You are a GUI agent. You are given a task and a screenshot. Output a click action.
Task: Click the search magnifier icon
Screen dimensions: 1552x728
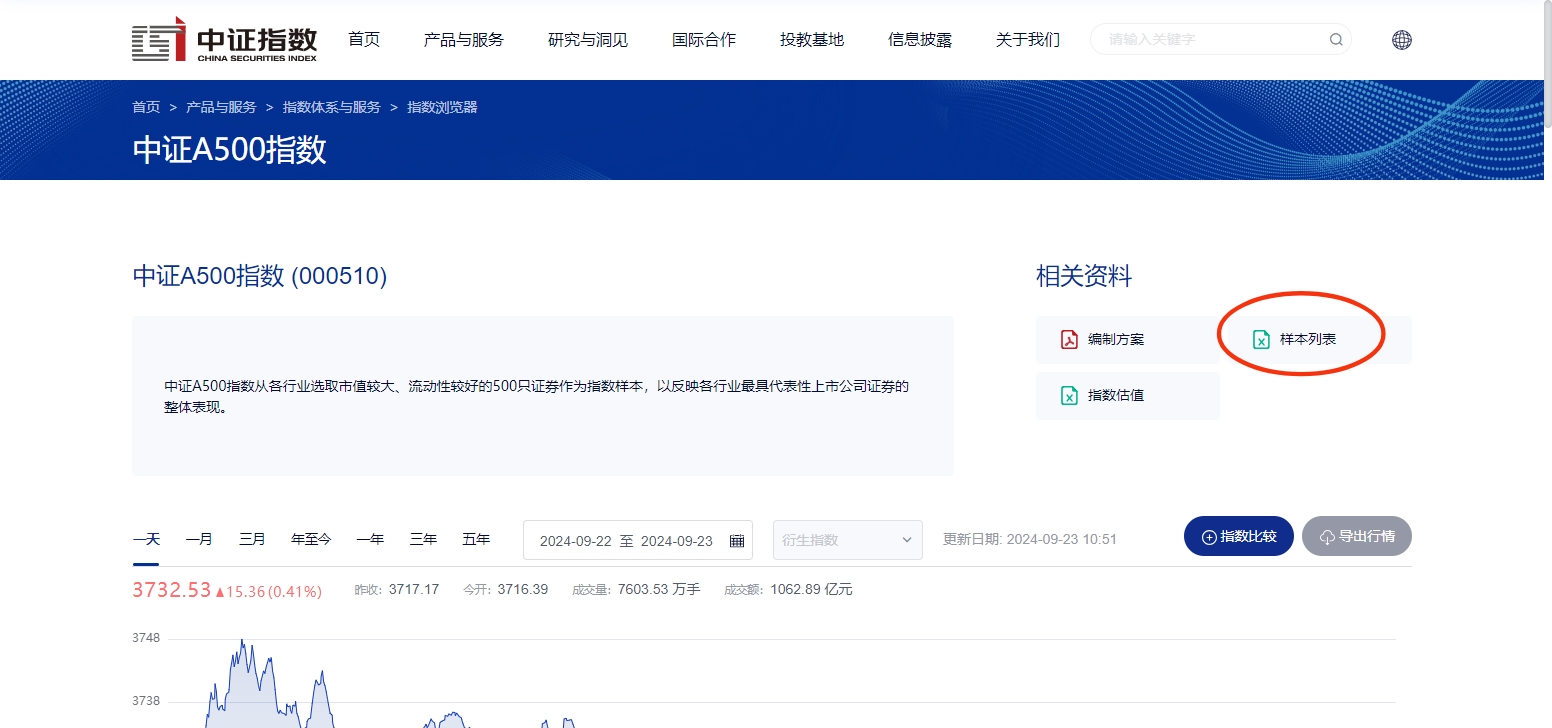(x=1336, y=40)
